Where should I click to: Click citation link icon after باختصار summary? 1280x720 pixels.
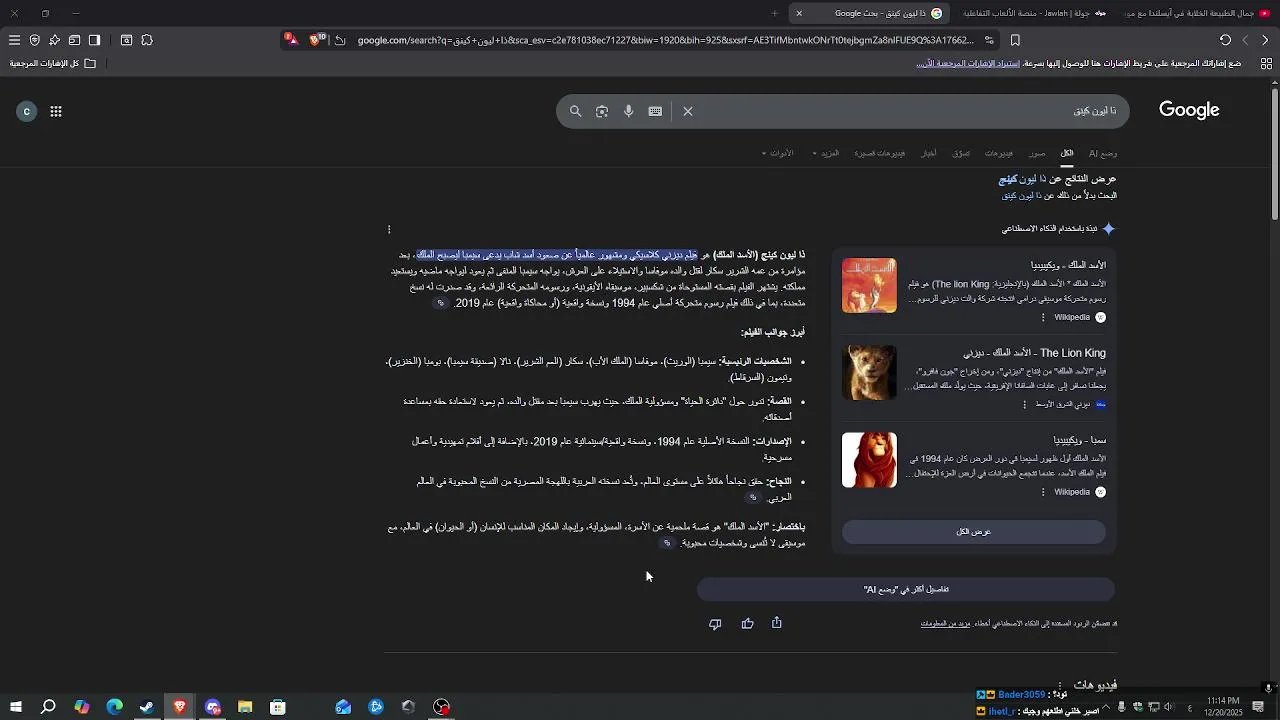pyautogui.click(x=667, y=543)
